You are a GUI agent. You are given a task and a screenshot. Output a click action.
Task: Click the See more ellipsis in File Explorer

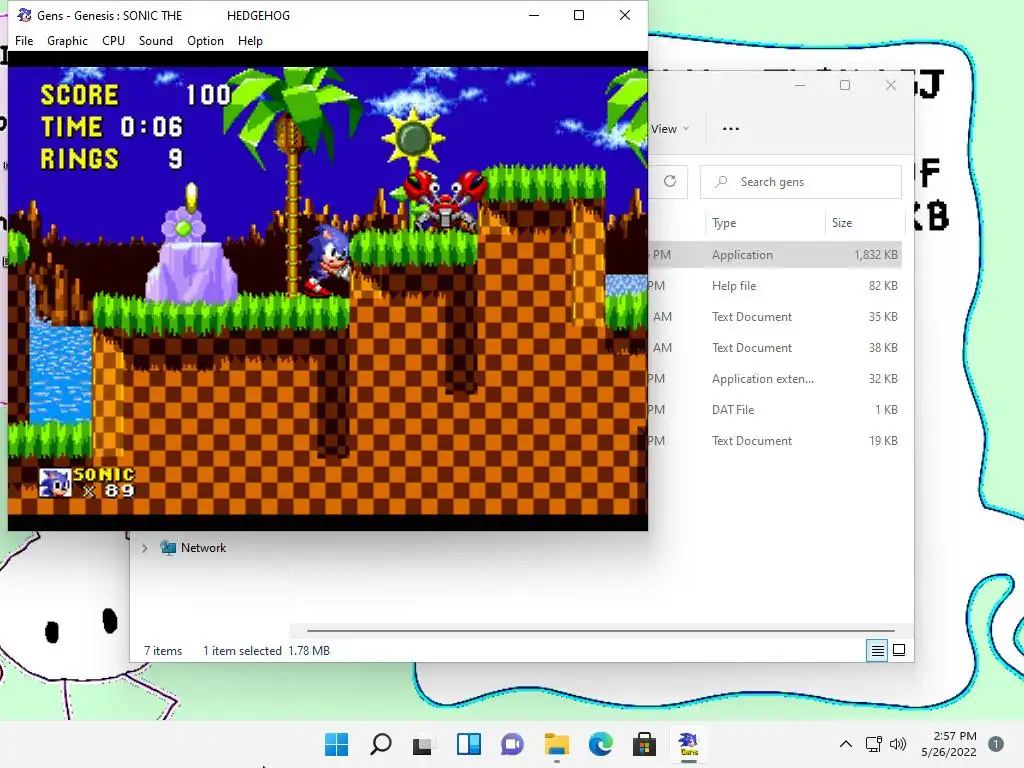click(731, 129)
